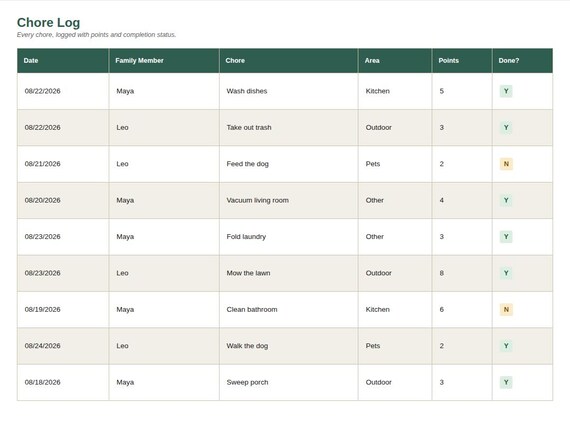Click Pets area in Feed the dog row
Image resolution: width=570 pixels, height=422 pixels.
point(373,164)
